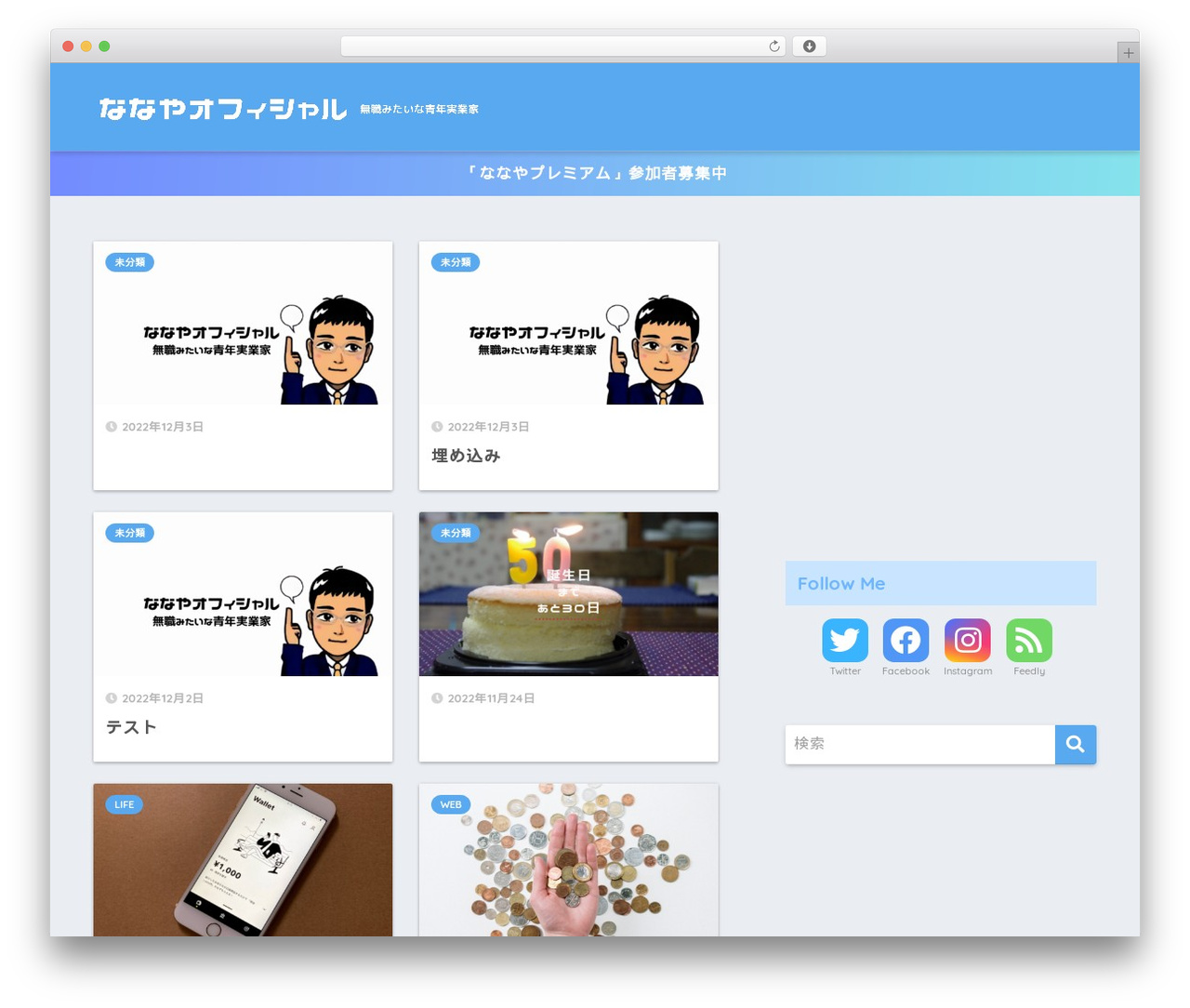The width and height of the screenshot is (1190, 1008).
Task: Open the Facebook follow icon
Action: click(x=906, y=641)
